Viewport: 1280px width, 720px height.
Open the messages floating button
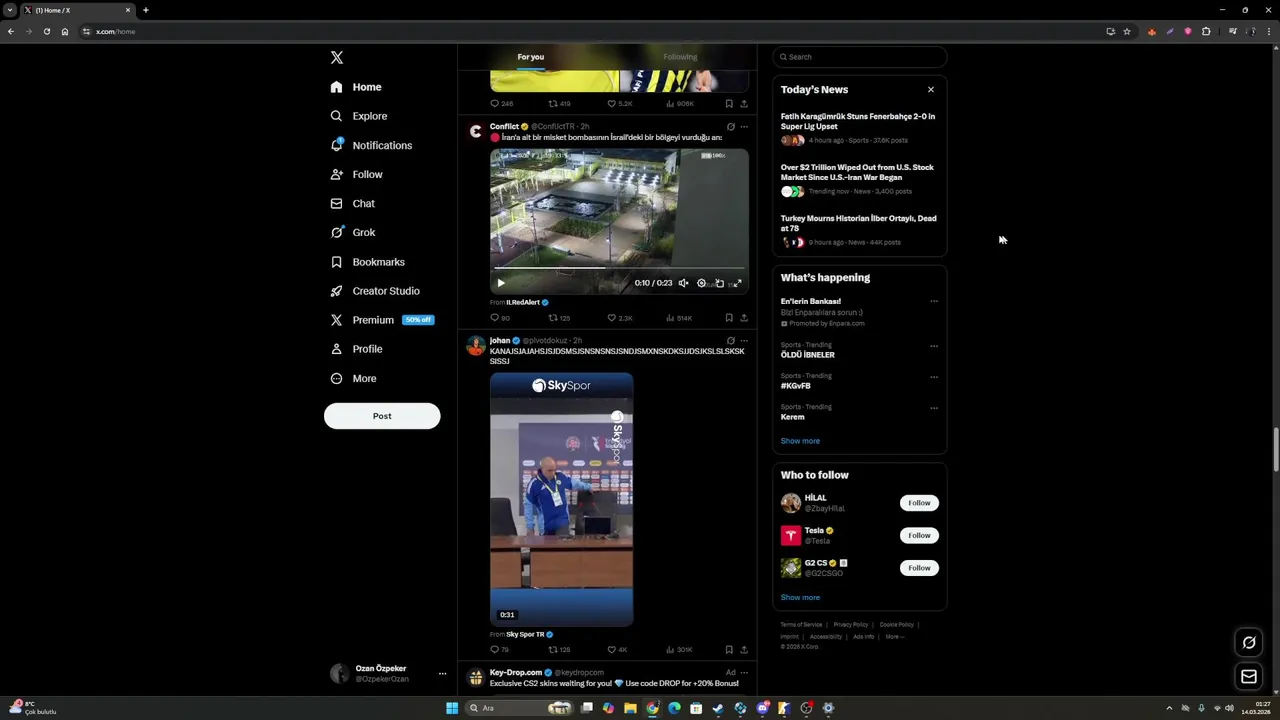(1249, 677)
